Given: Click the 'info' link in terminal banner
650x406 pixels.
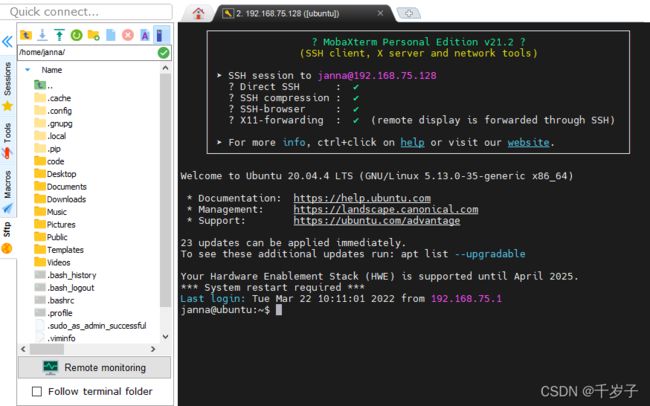Looking at the screenshot, I should click(294, 143).
